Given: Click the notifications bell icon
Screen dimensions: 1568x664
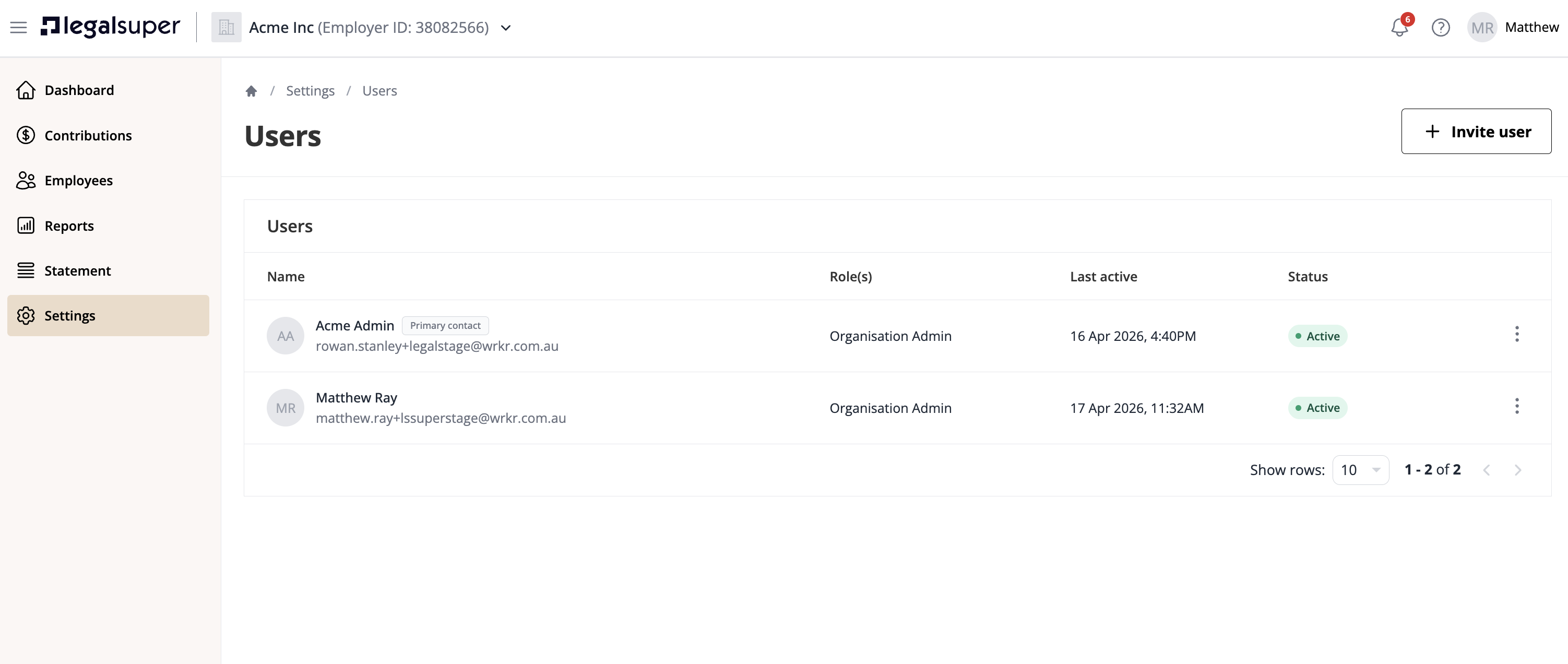Looking at the screenshot, I should tap(1399, 27).
